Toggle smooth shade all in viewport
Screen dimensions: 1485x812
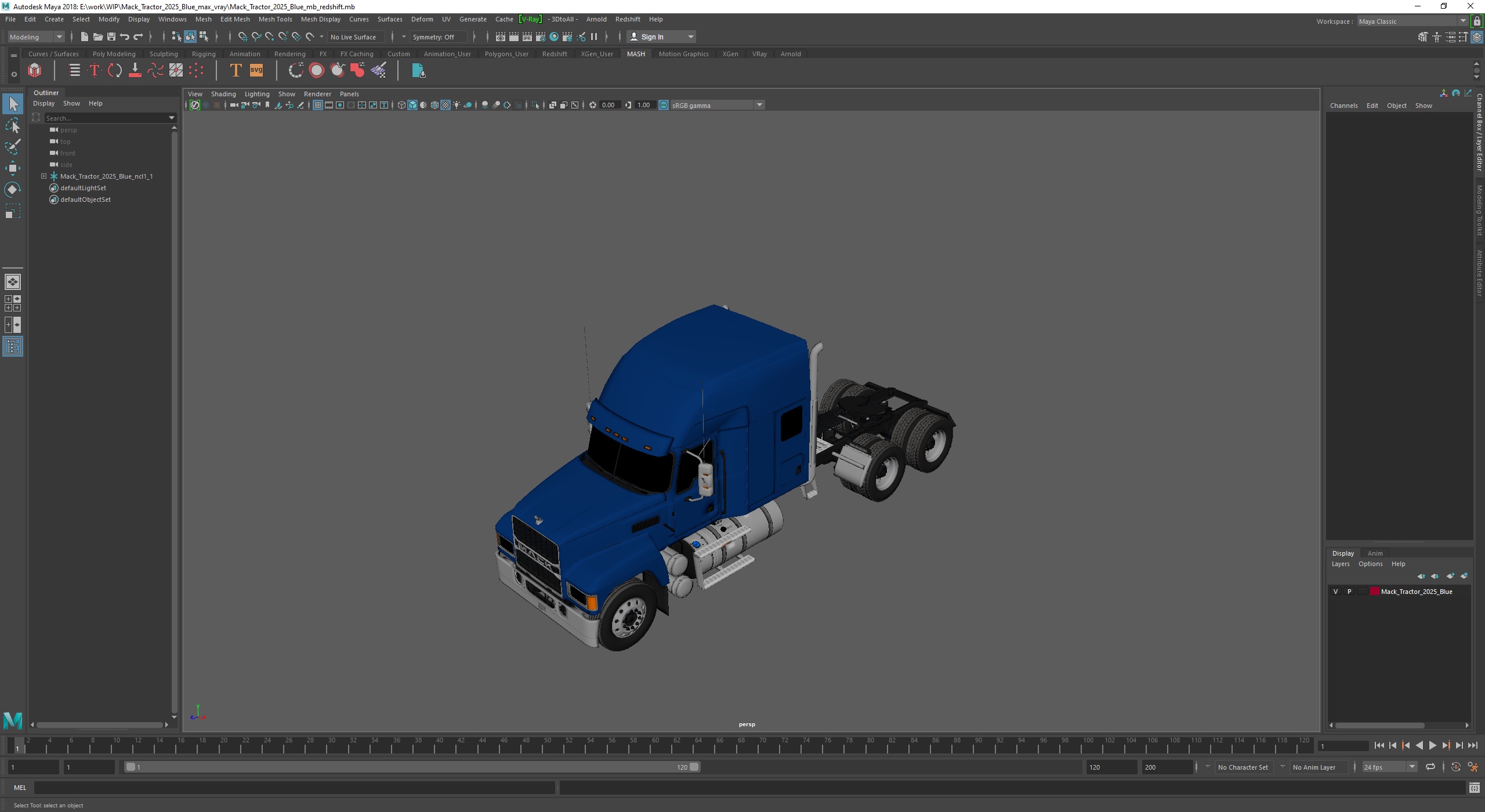click(x=412, y=105)
